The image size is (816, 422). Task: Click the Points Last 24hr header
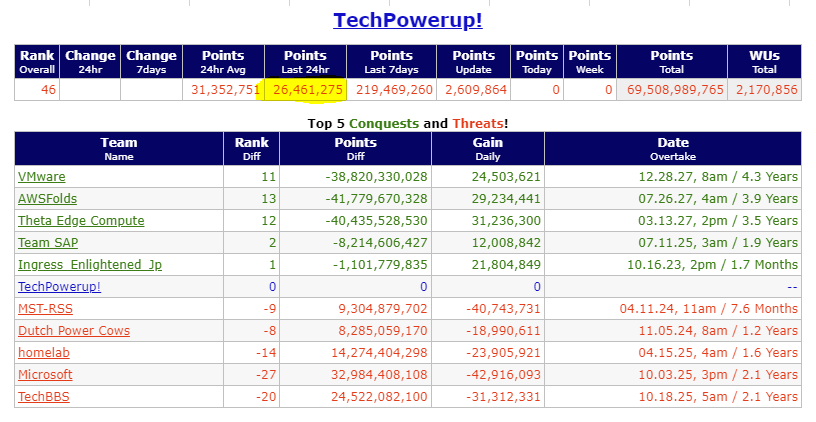[x=305, y=62]
